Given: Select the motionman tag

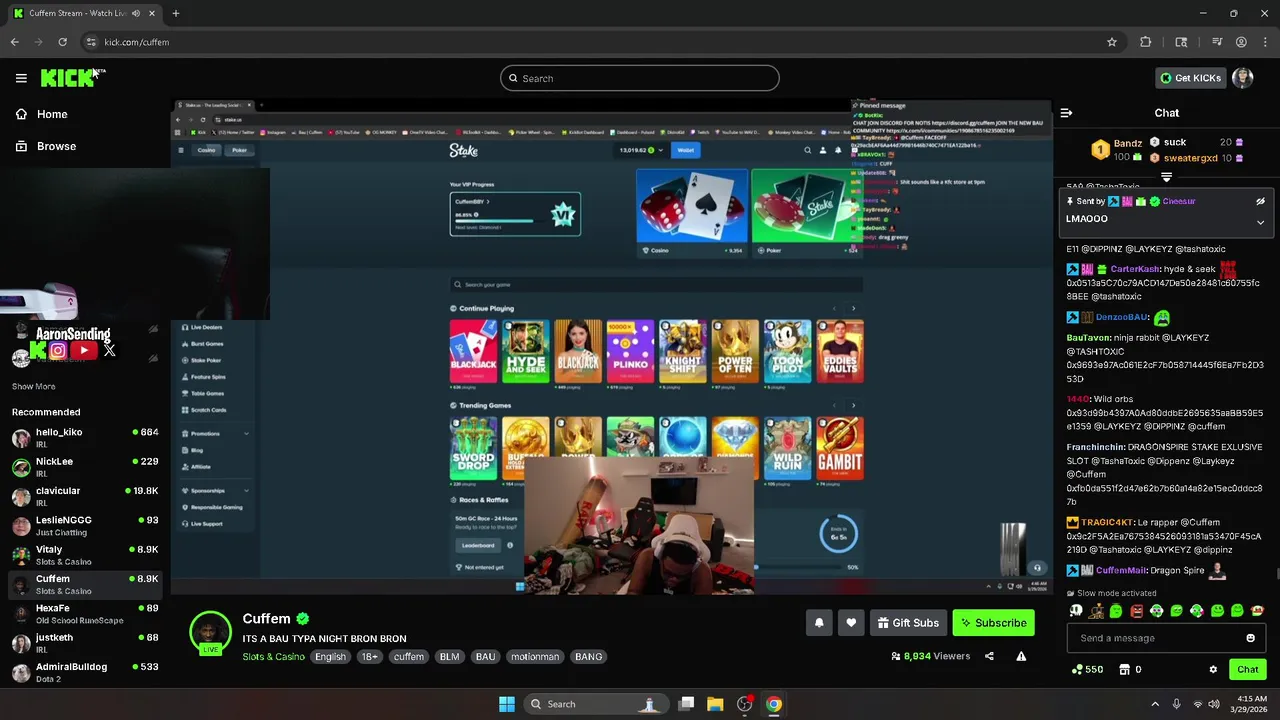Looking at the screenshot, I should pyautogui.click(x=535, y=657).
